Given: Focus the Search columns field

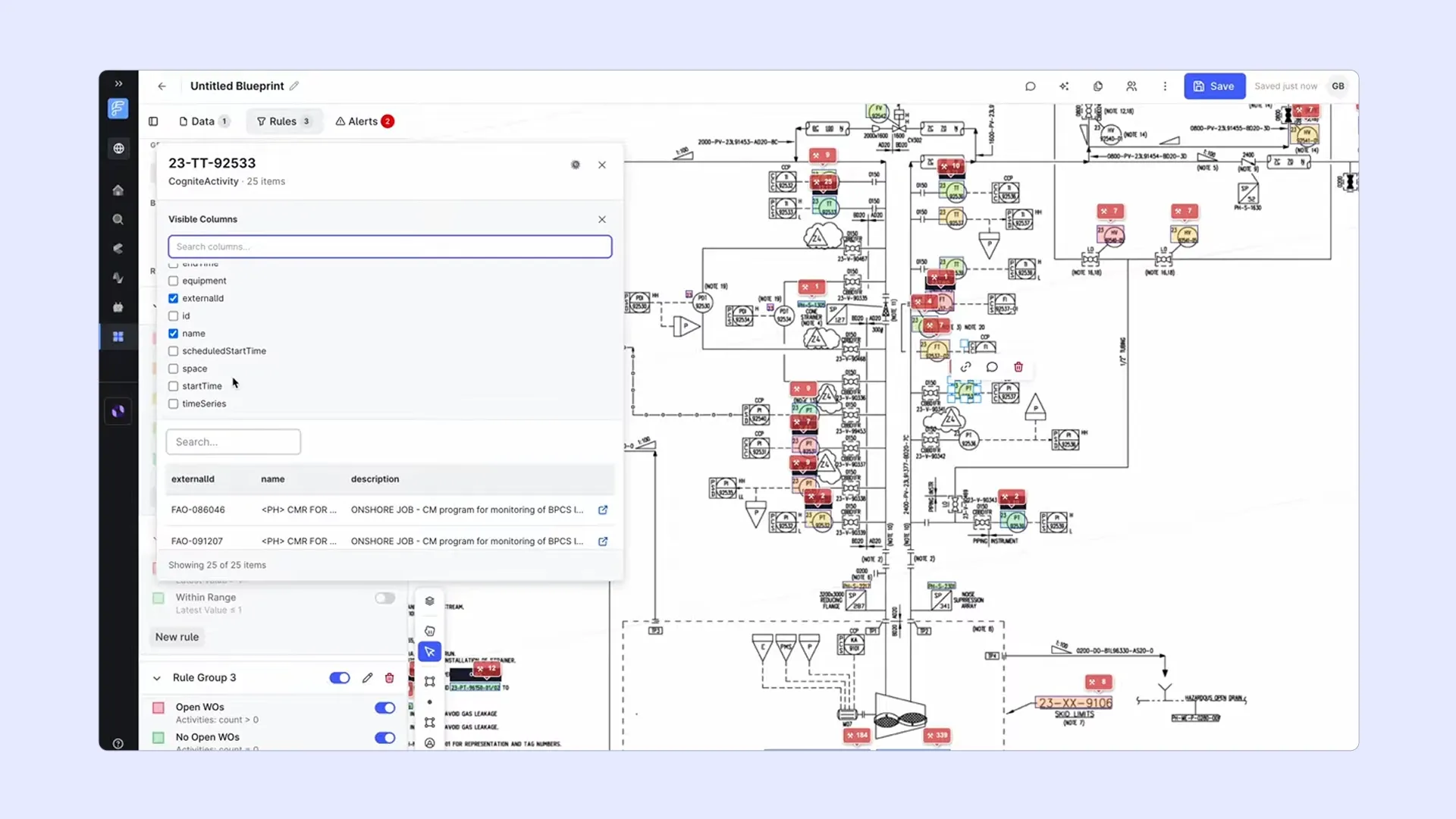Looking at the screenshot, I should (x=390, y=246).
